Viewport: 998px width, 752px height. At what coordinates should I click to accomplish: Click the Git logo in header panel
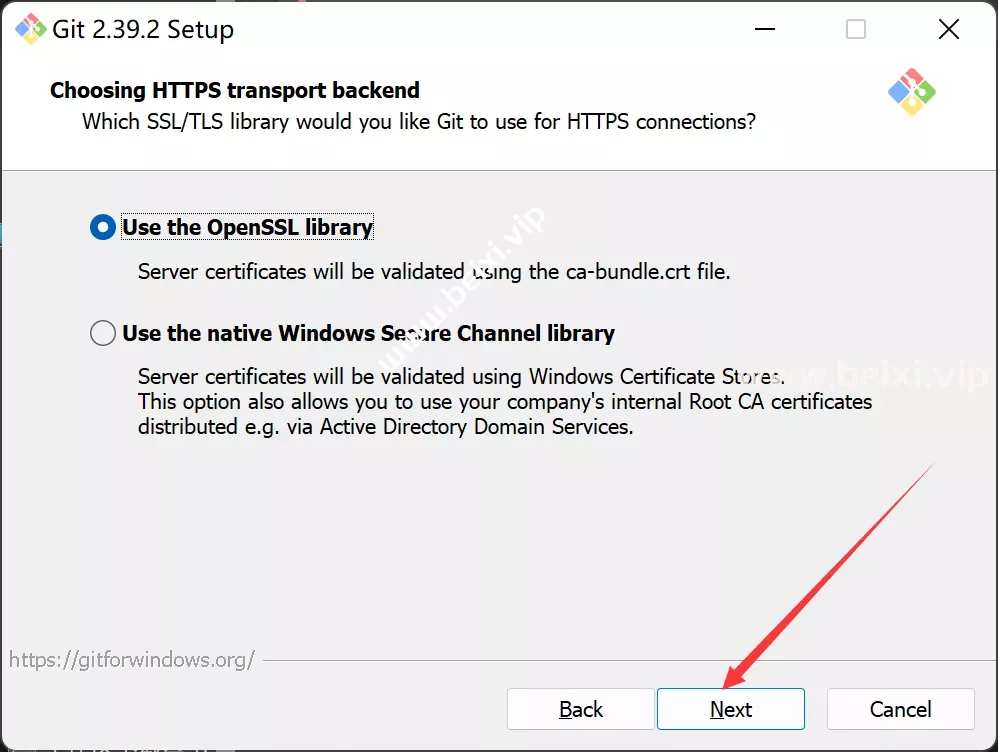(911, 92)
